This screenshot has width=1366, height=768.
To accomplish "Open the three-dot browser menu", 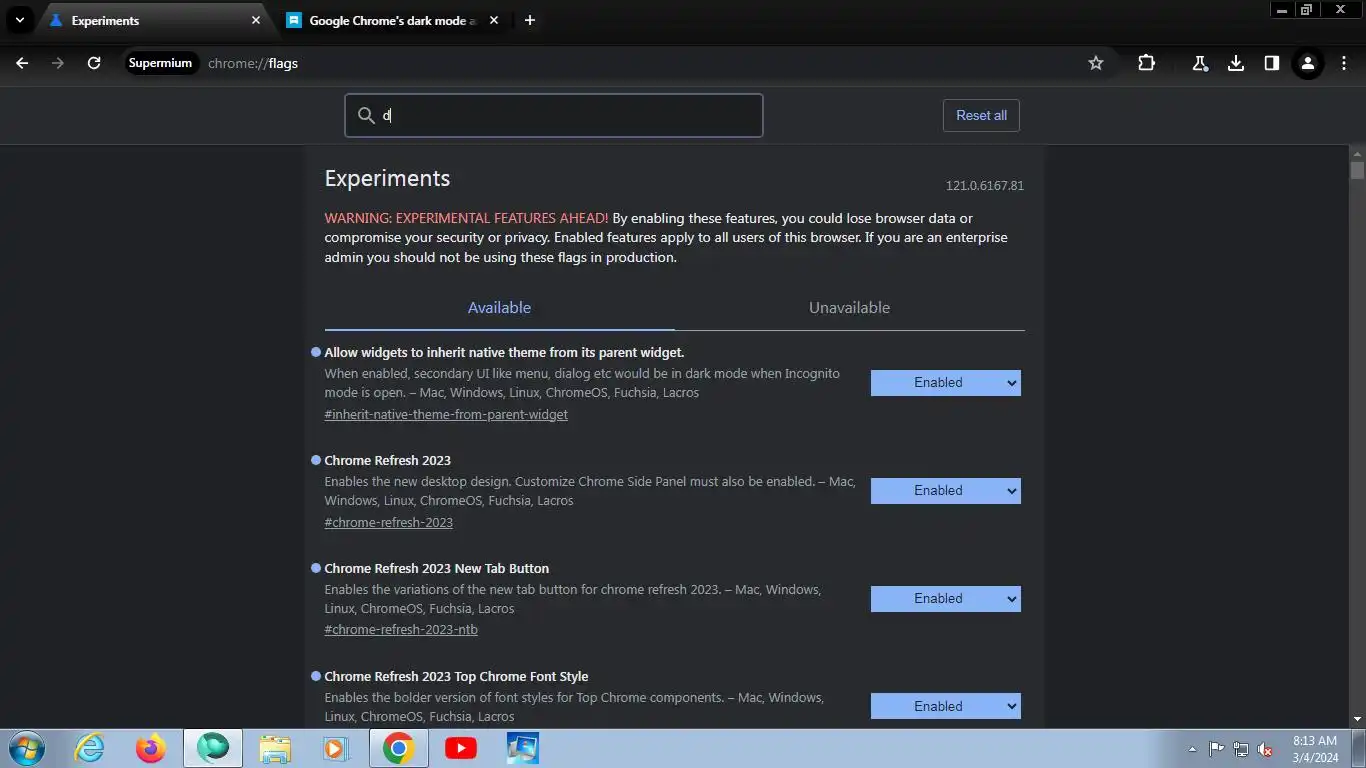I will pos(1344,63).
